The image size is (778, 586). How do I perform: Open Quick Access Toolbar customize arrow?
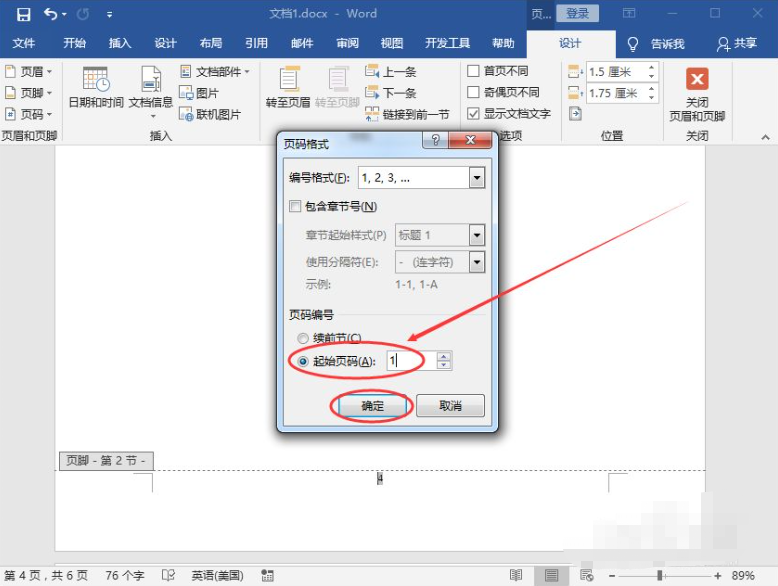[109, 14]
